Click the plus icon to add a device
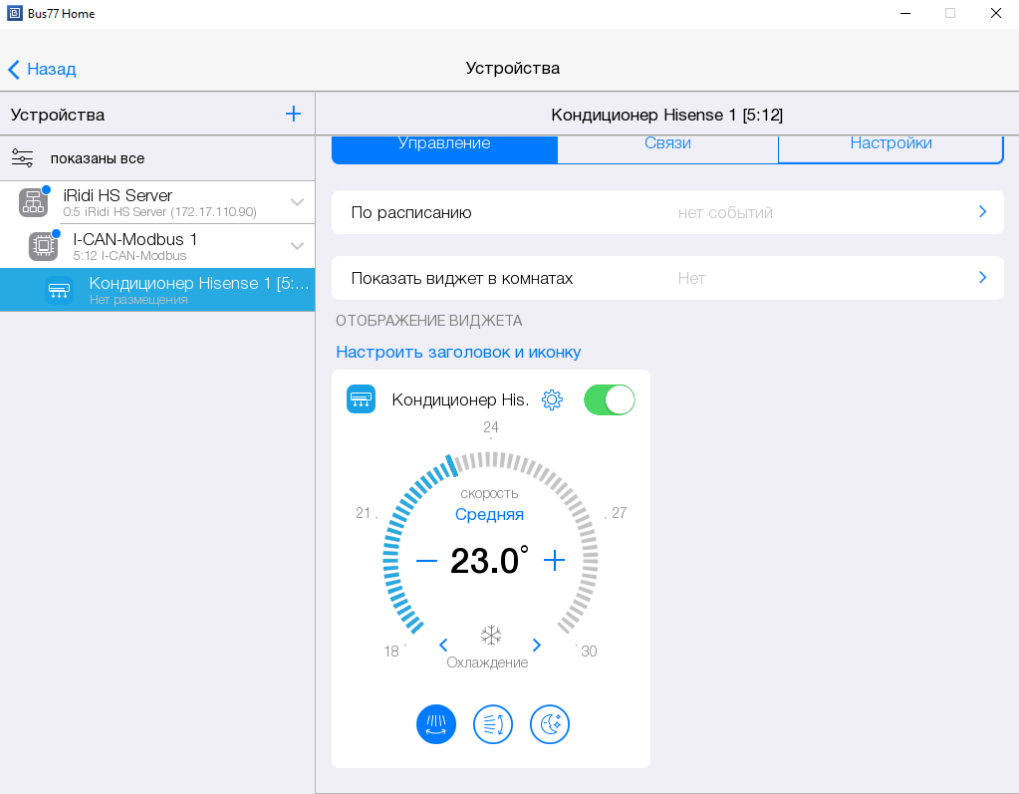 tap(293, 114)
